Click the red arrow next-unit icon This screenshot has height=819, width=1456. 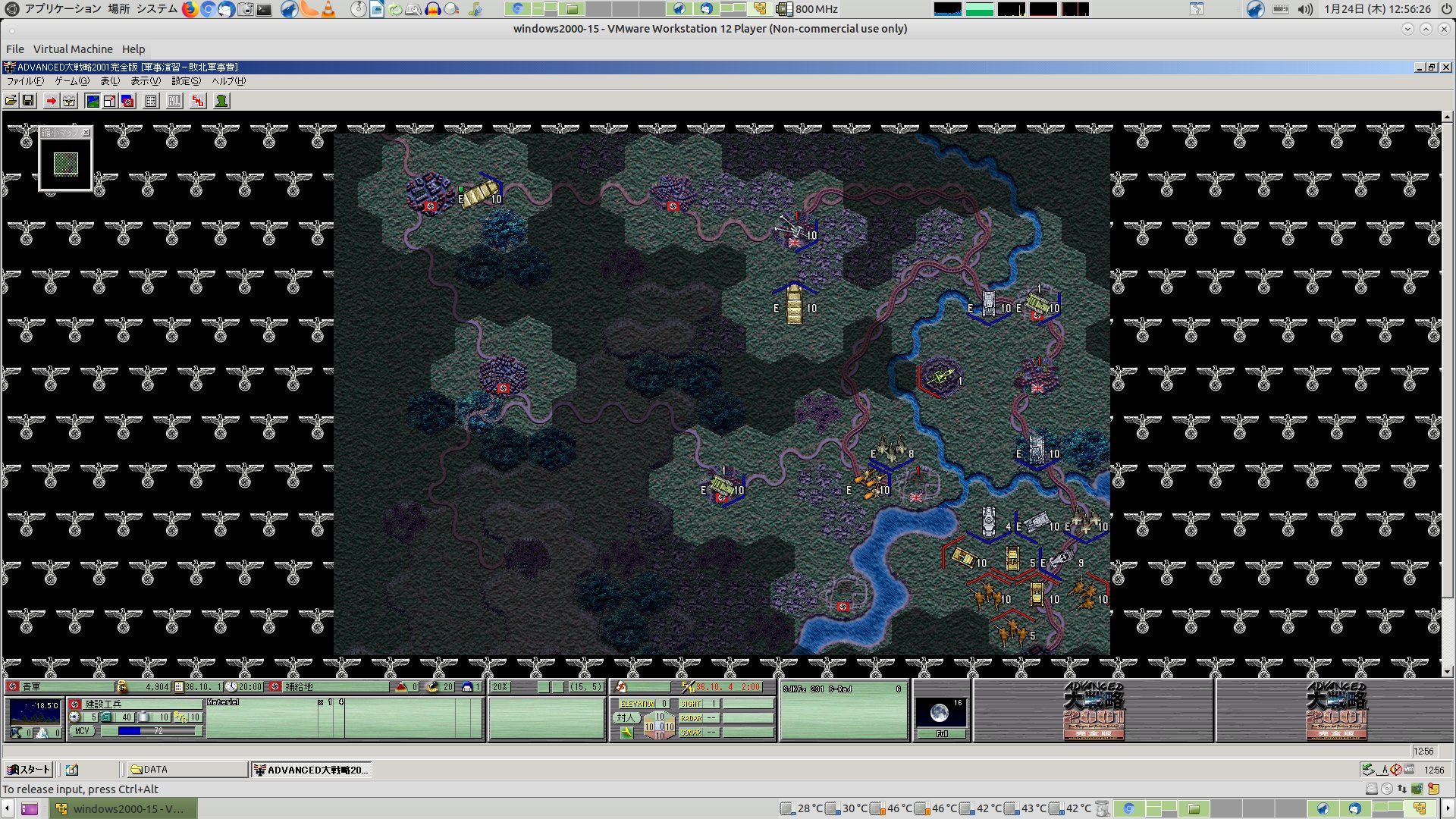[52, 101]
